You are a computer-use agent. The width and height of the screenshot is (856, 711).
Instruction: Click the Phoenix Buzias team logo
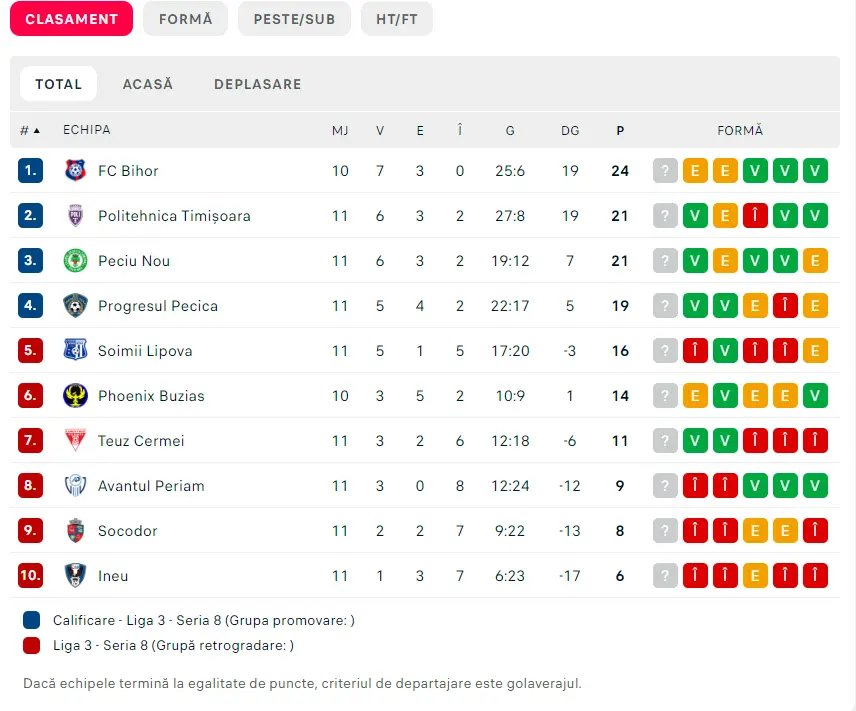click(x=75, y=396)
